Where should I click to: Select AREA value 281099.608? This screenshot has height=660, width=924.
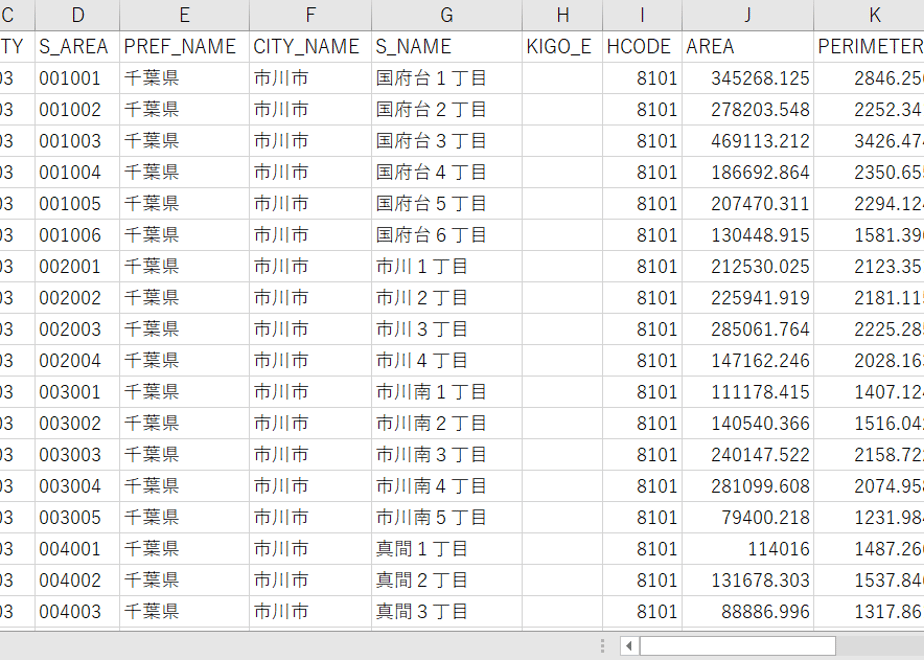[x=748, y=486]
